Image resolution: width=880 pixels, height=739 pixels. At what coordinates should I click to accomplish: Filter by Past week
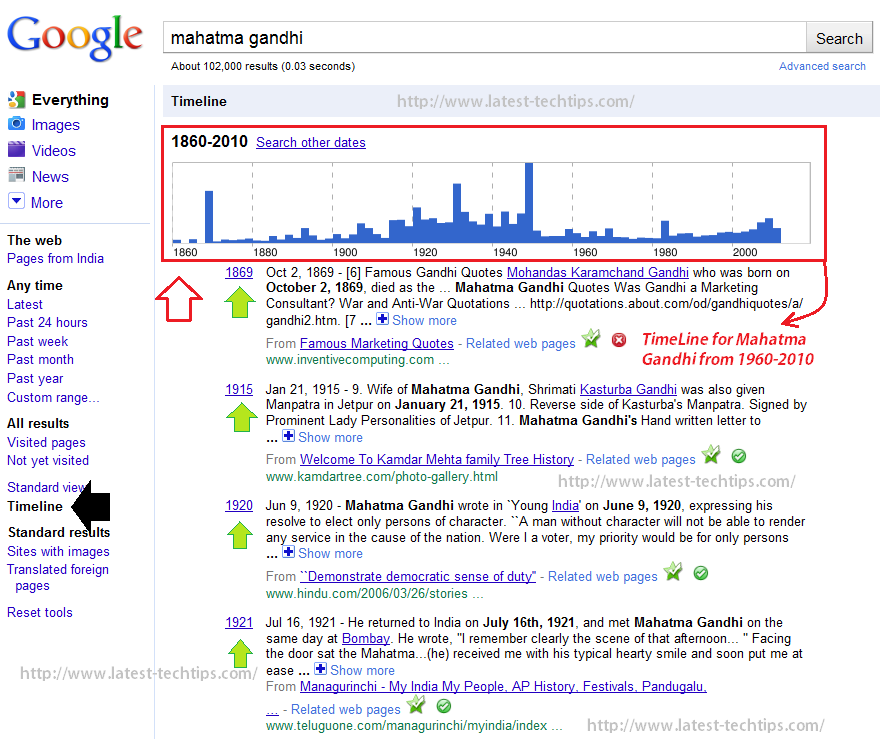coord(38,341)
